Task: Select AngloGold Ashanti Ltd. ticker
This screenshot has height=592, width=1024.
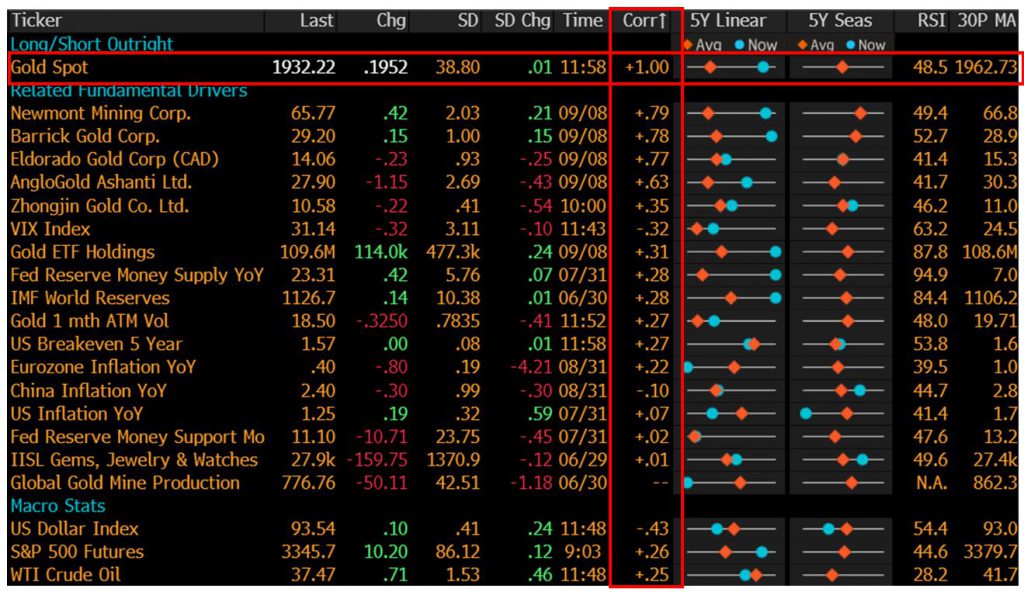Action: (101, 182)
